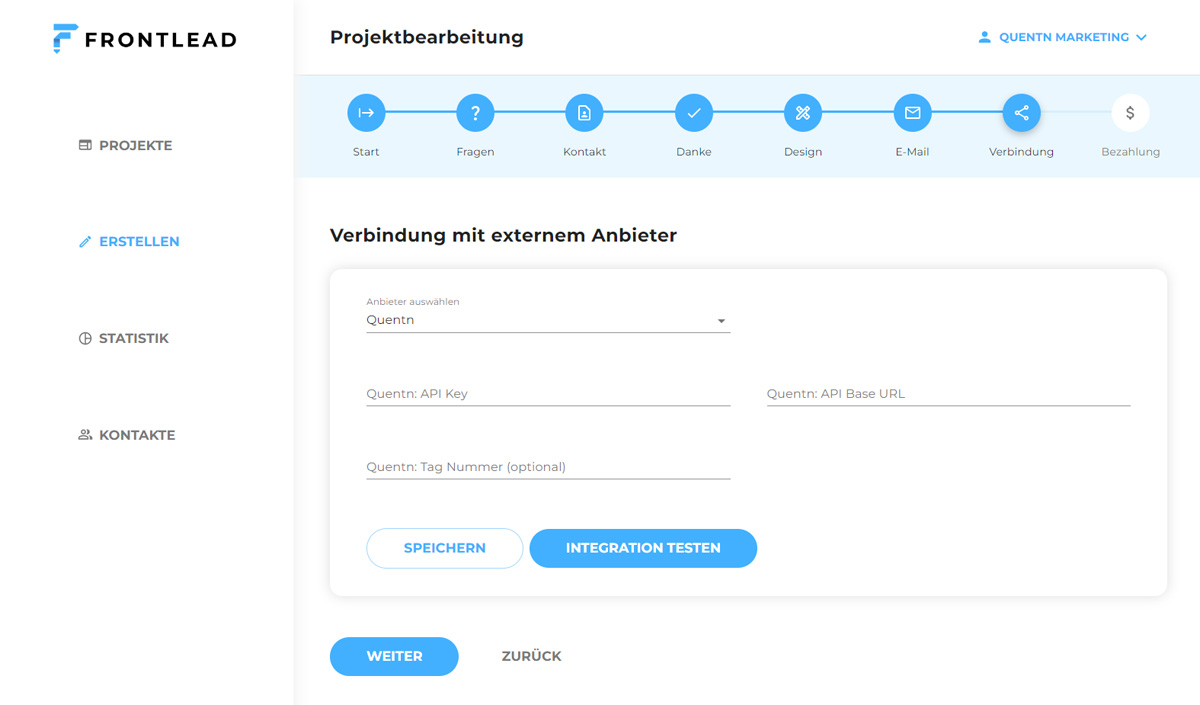
Task: Open the QUENTN MARKETING user menu
Action: click(1062, 37)
